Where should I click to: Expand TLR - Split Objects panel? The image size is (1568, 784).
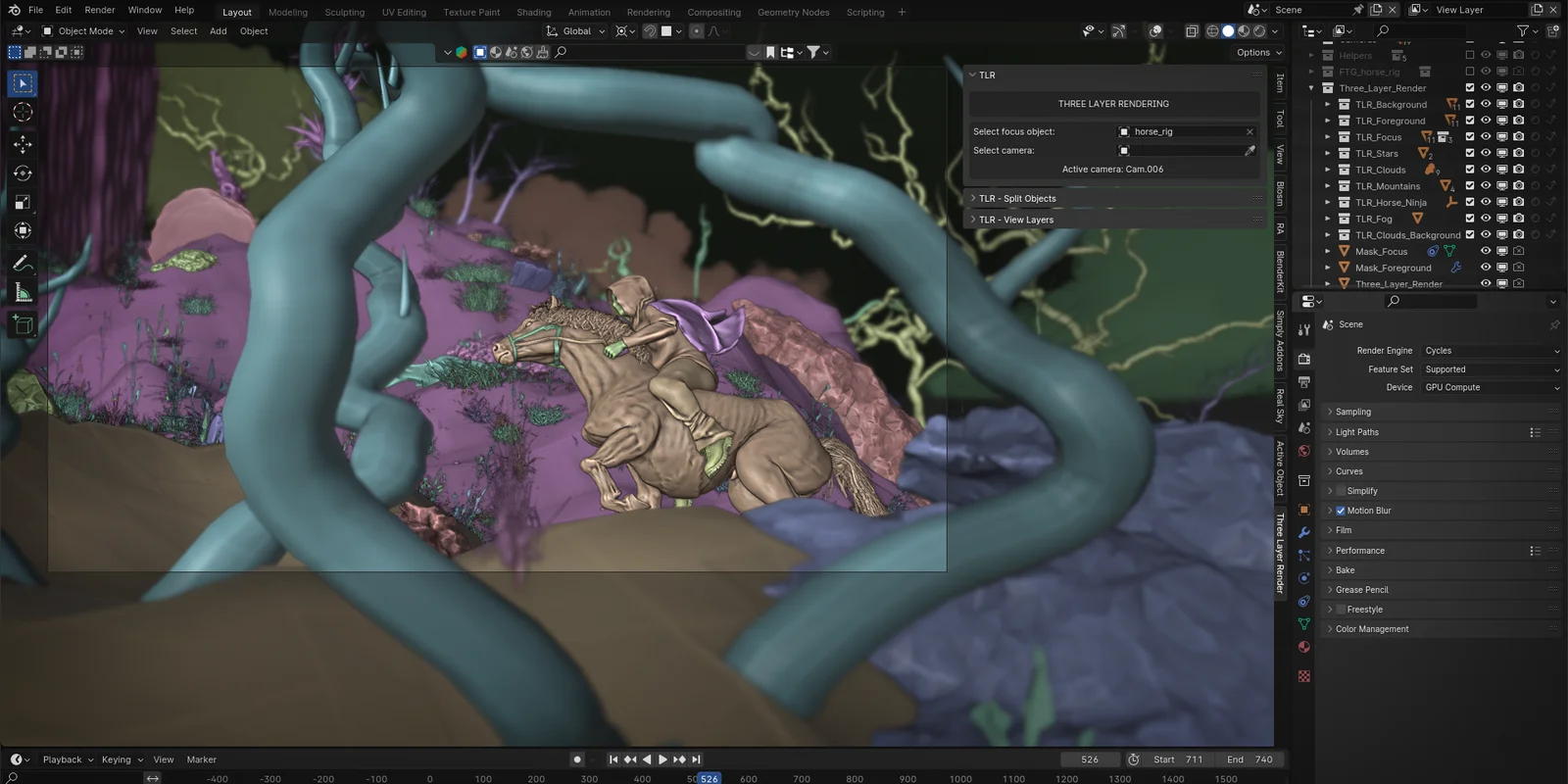click(1114, 198)
